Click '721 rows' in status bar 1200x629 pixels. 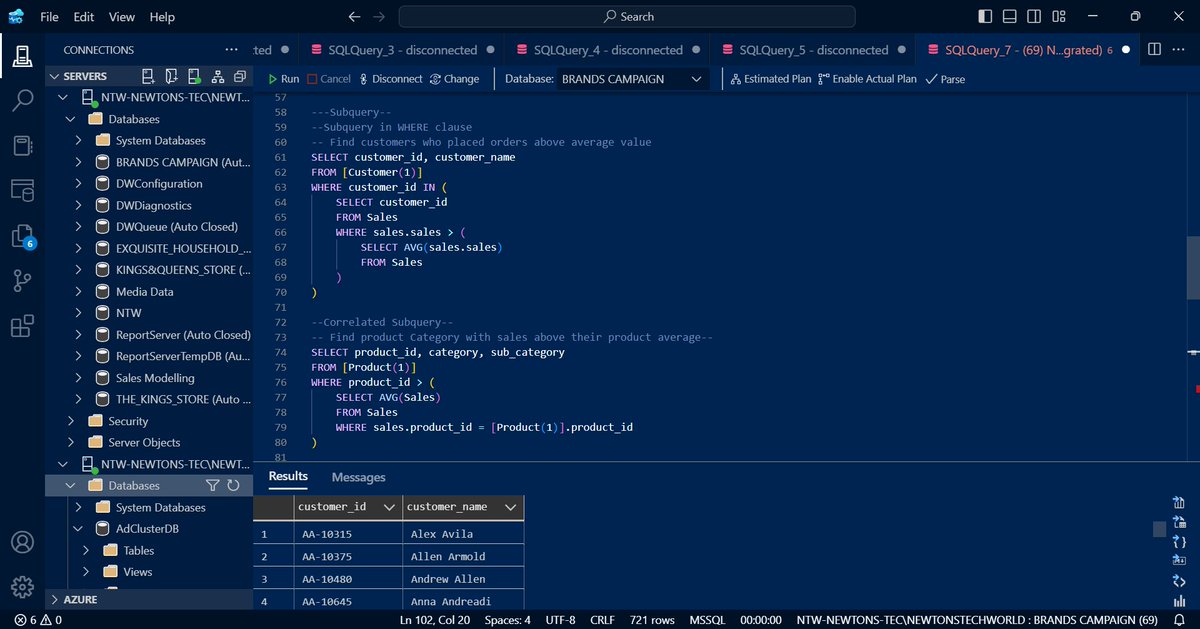click(653, 620)
